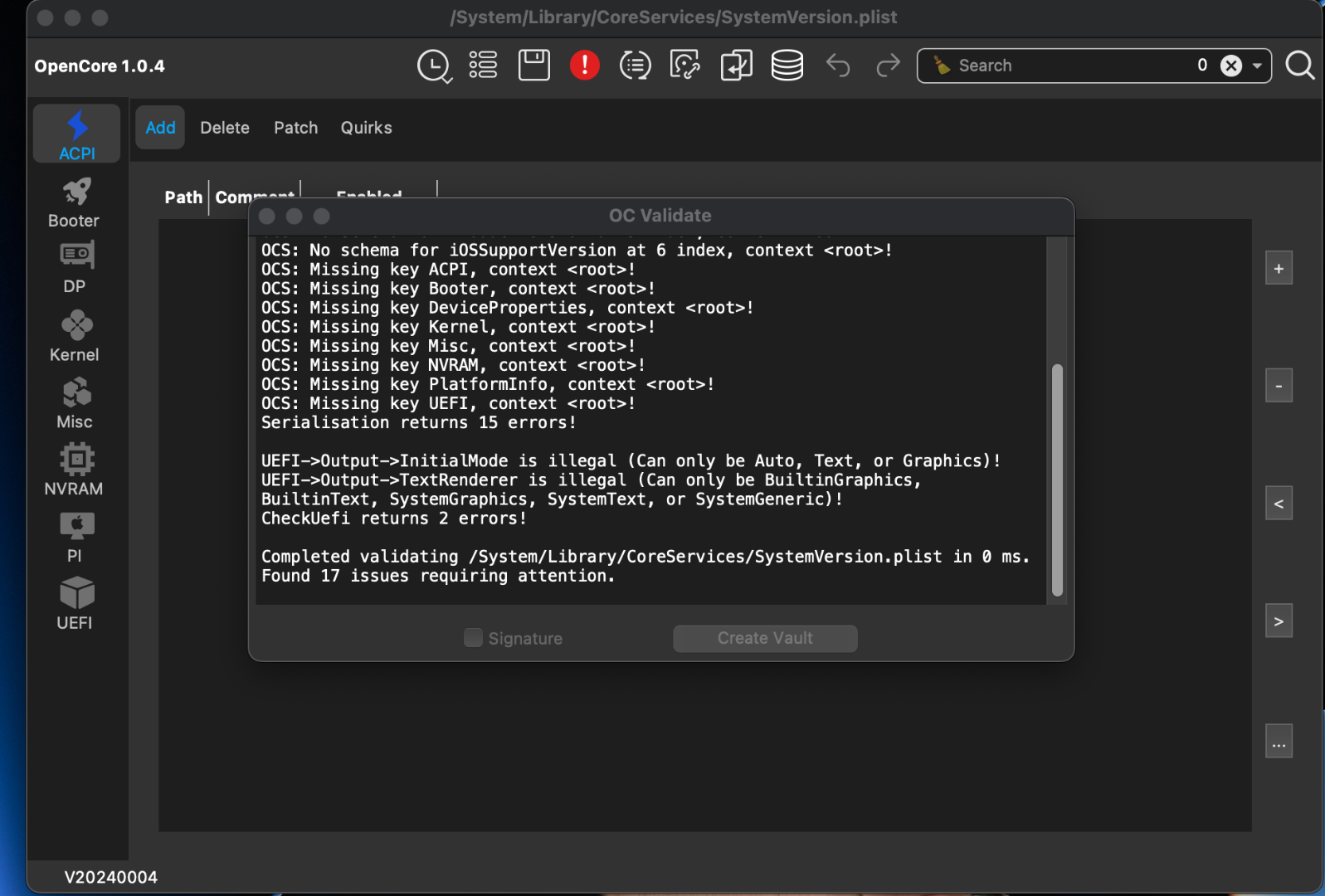Viewport: 1325px width, 896px height.
Task: Click 'Missing key Booter' output line
Action: [x=458, y=289]
